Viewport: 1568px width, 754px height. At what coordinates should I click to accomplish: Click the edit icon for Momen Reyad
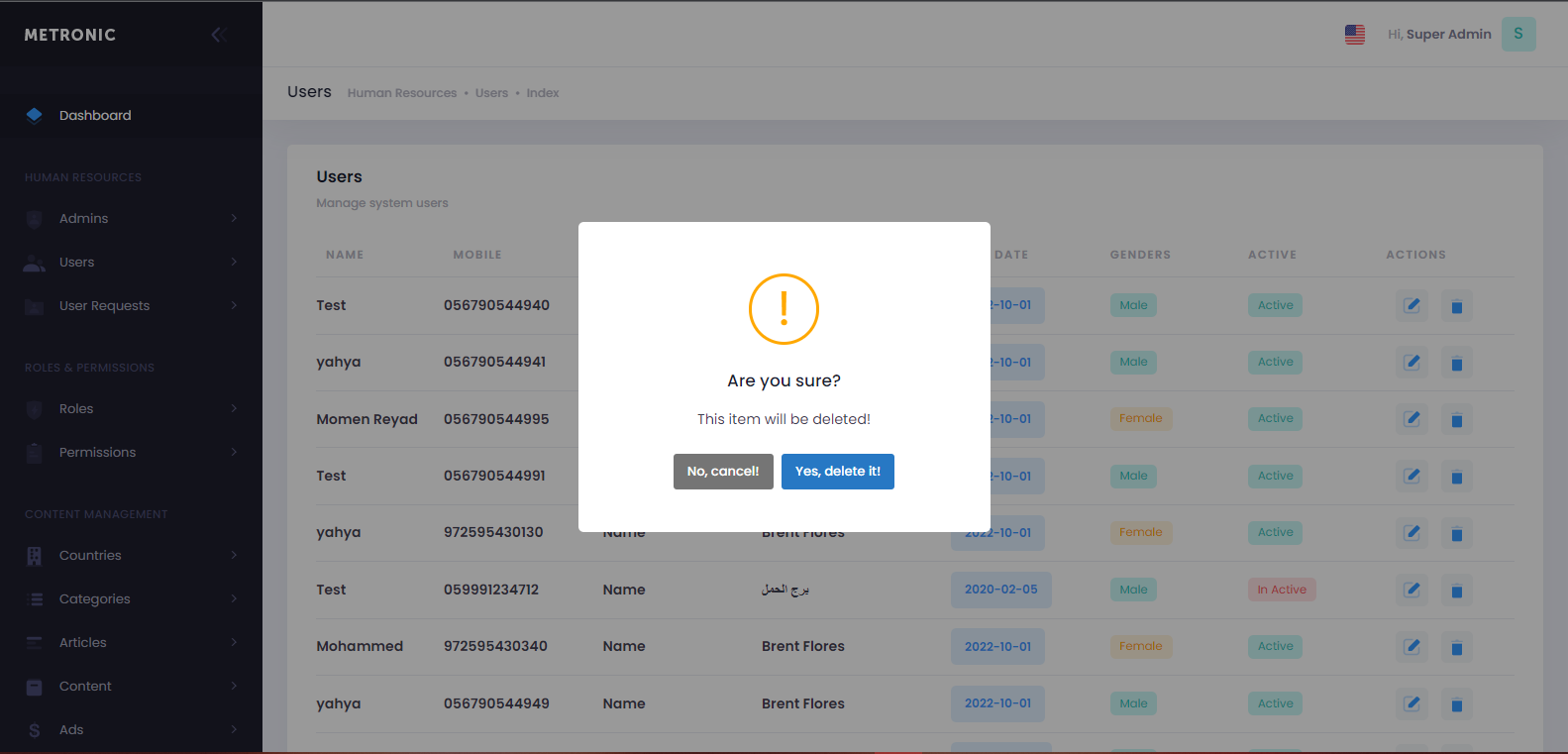(x=1411, y=419)
